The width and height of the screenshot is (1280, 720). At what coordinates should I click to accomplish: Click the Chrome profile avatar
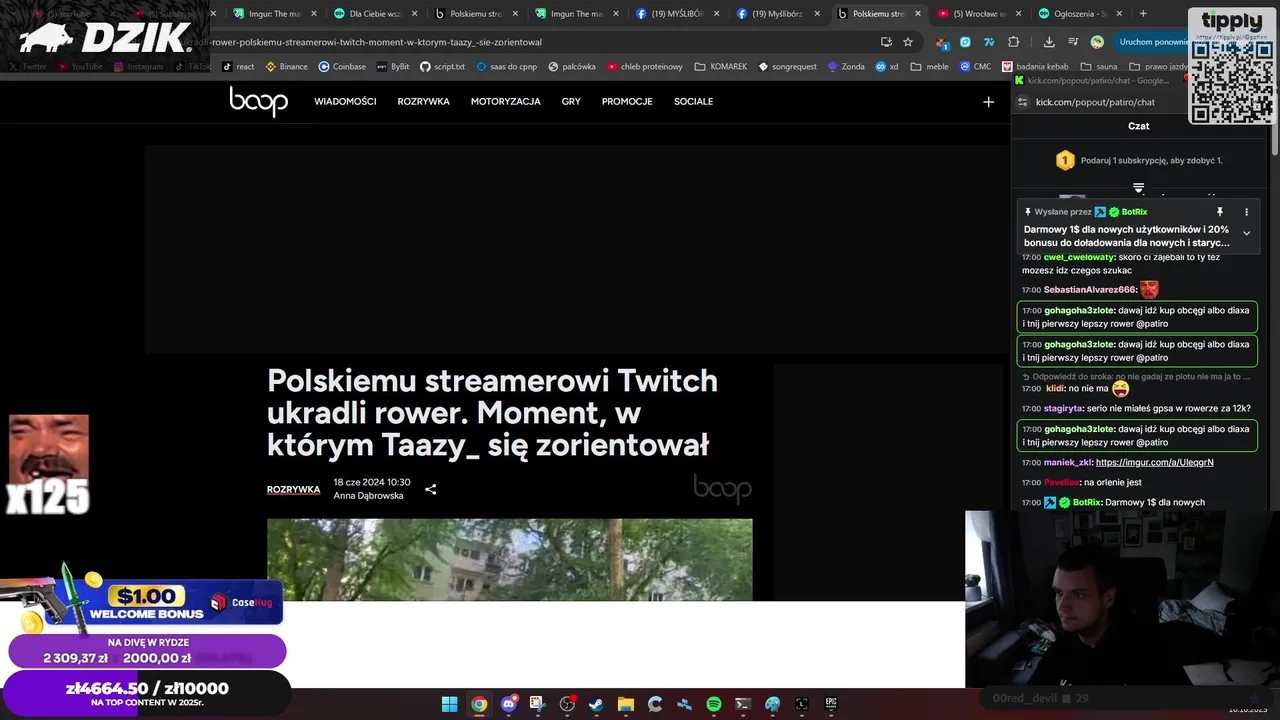(1097, 42)
